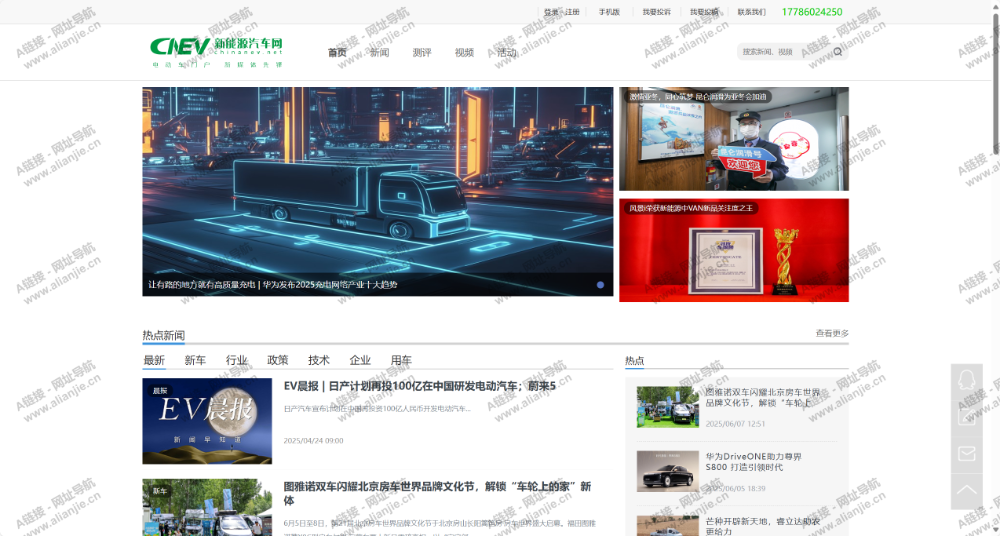The width and height of the screenshot is (1000, 536).
Task: Click summary text 日产汽车宣布计划在中国再投资100亿
Action: (377, 408)
